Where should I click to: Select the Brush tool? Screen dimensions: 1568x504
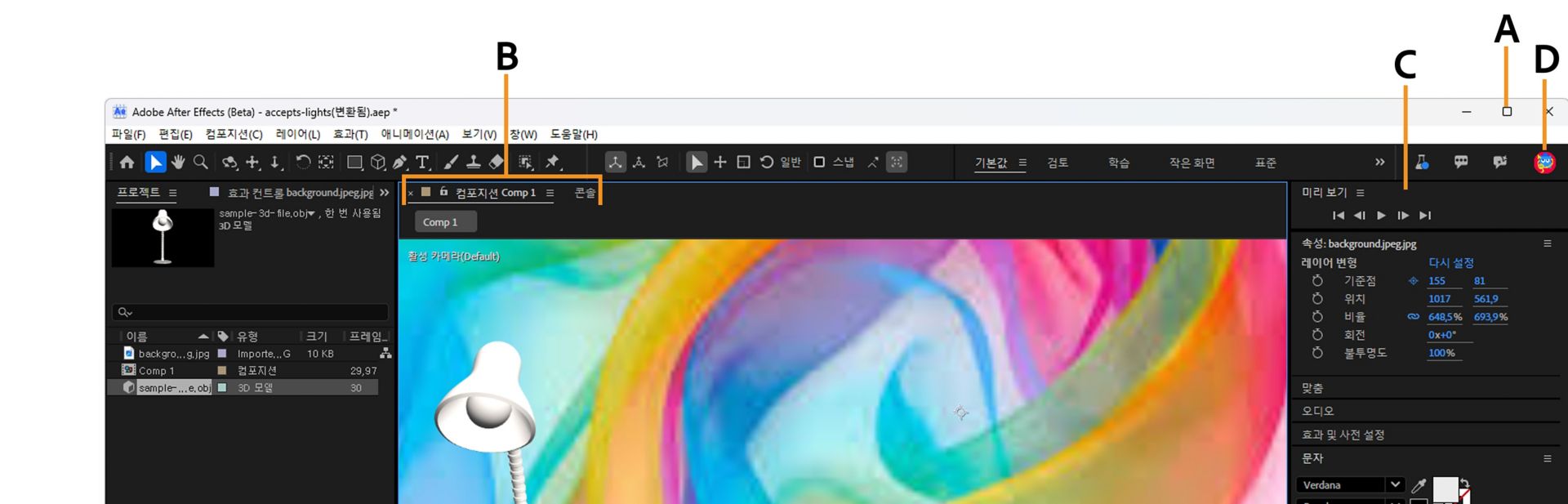click(451, 163)
